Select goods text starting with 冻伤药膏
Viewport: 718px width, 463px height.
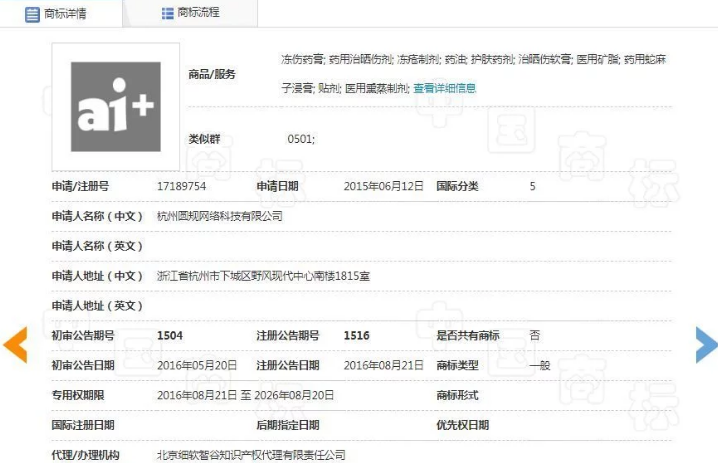(x=473, y=59)
